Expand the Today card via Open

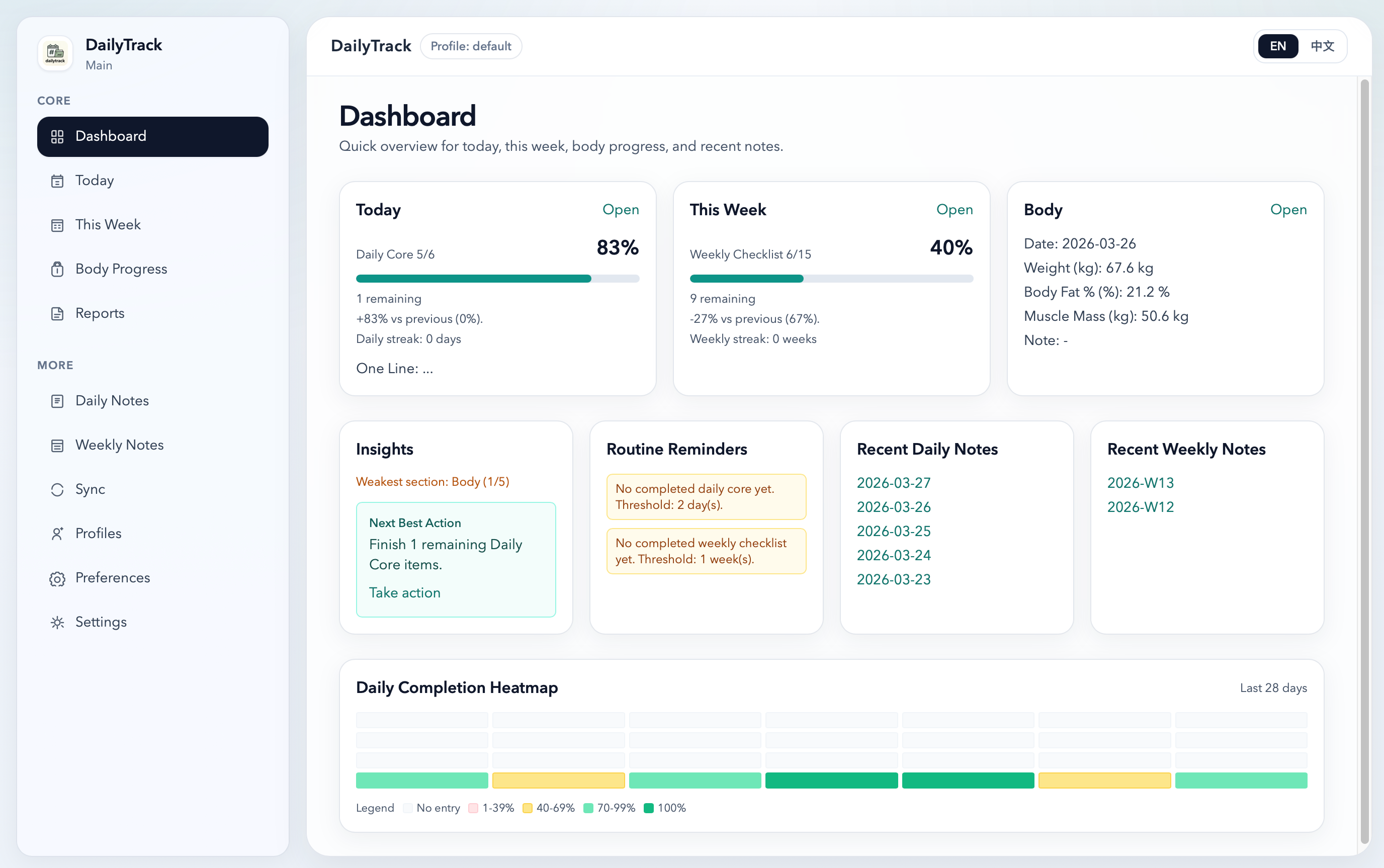[x=621, y=210]
